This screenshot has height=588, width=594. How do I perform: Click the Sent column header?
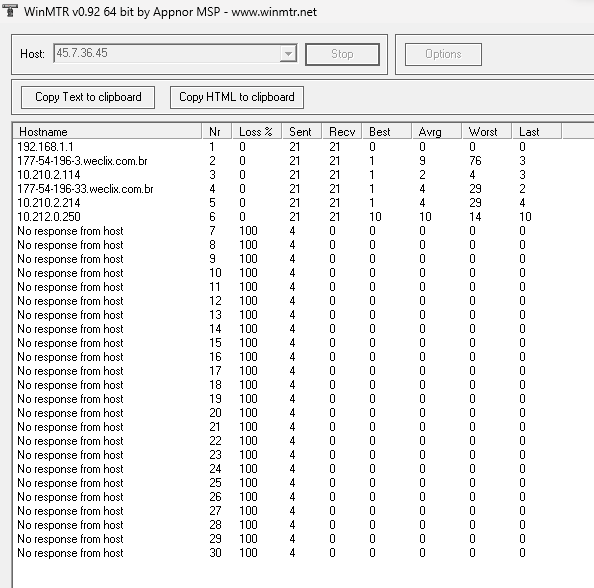click(x=302, y=132)
